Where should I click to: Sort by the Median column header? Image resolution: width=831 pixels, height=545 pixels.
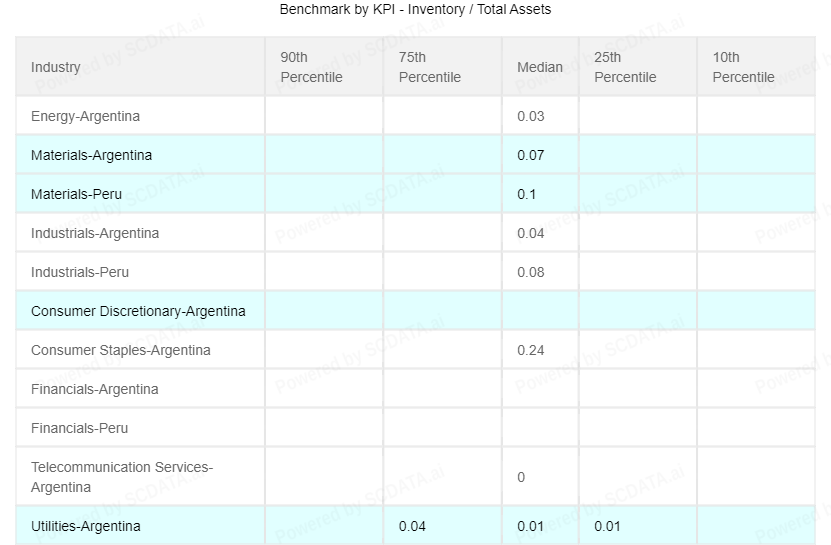point(539,67)
